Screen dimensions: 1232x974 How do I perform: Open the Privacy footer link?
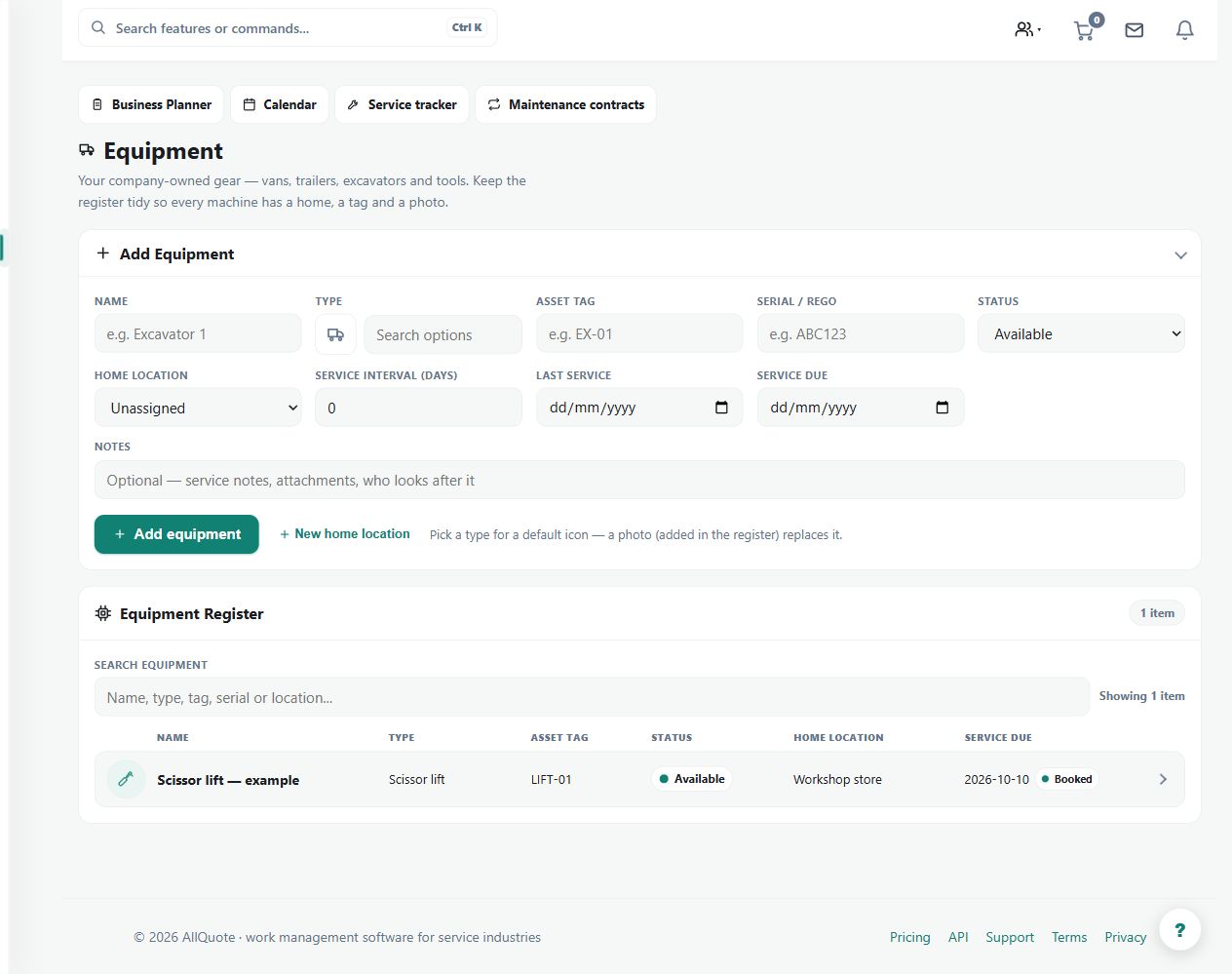(1126, 937)
